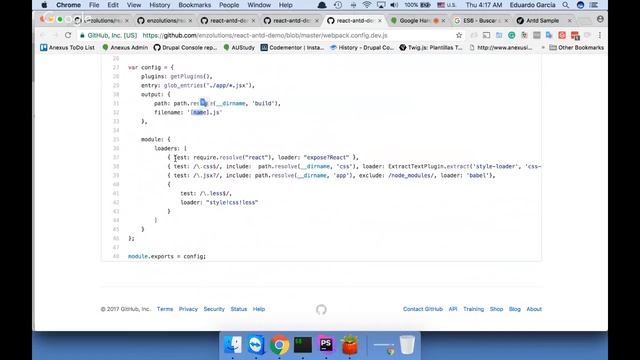Screen dimensions: 640x360
Task: Open the People menu
Action: (229, 5)
